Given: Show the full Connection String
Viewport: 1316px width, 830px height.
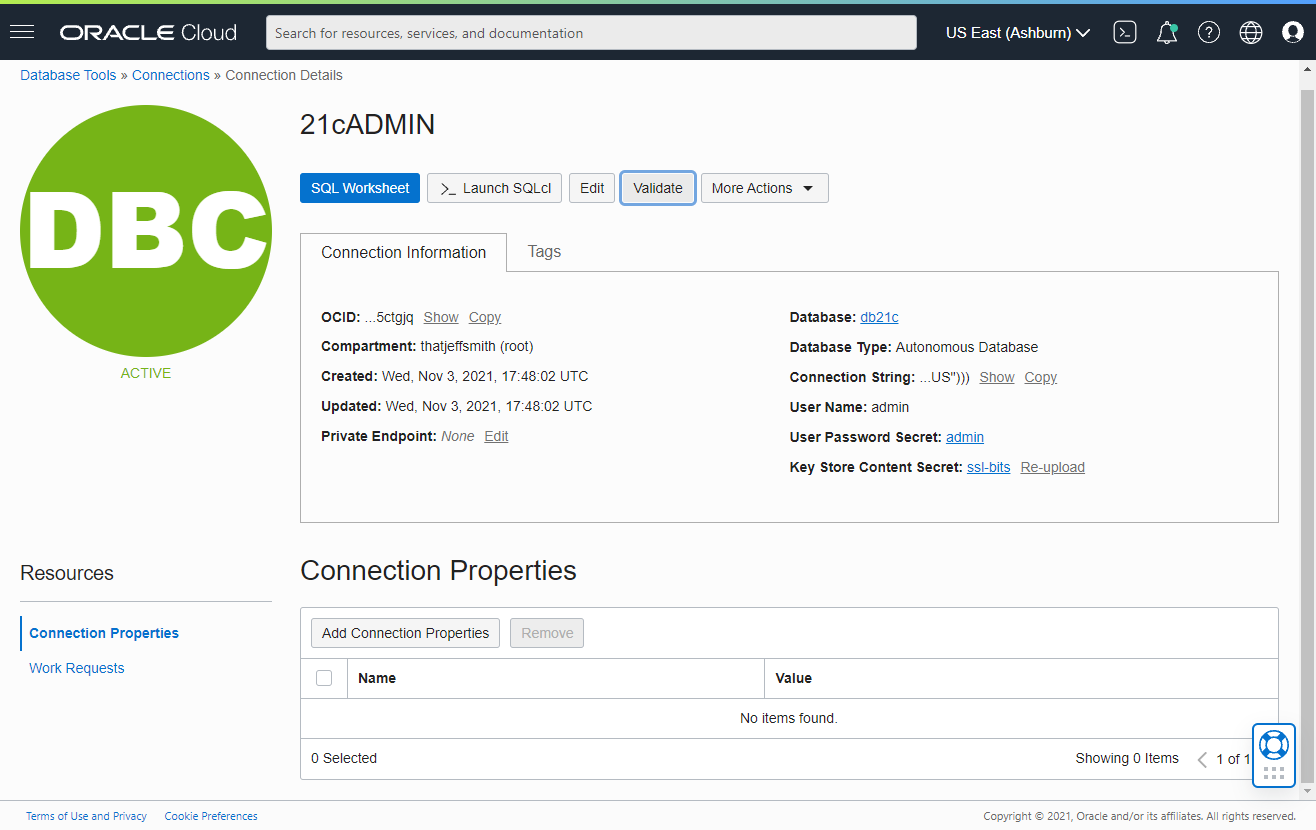Looking at the screenshot, I should click(x=997, y=377).
